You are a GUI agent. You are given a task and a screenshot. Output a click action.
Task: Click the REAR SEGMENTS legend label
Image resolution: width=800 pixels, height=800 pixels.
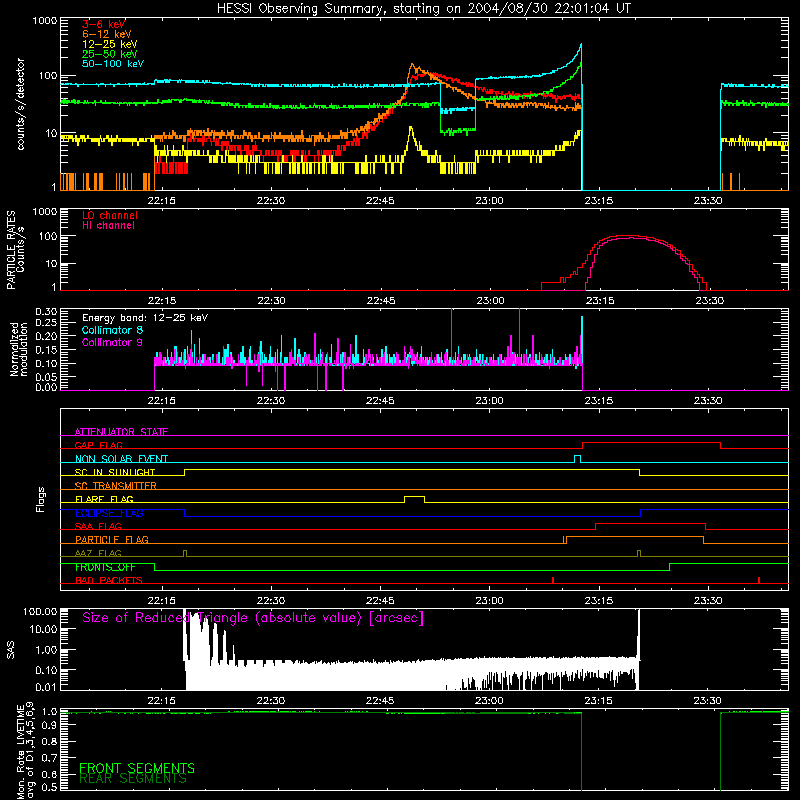pyautogui.click(x=133, y=779)
